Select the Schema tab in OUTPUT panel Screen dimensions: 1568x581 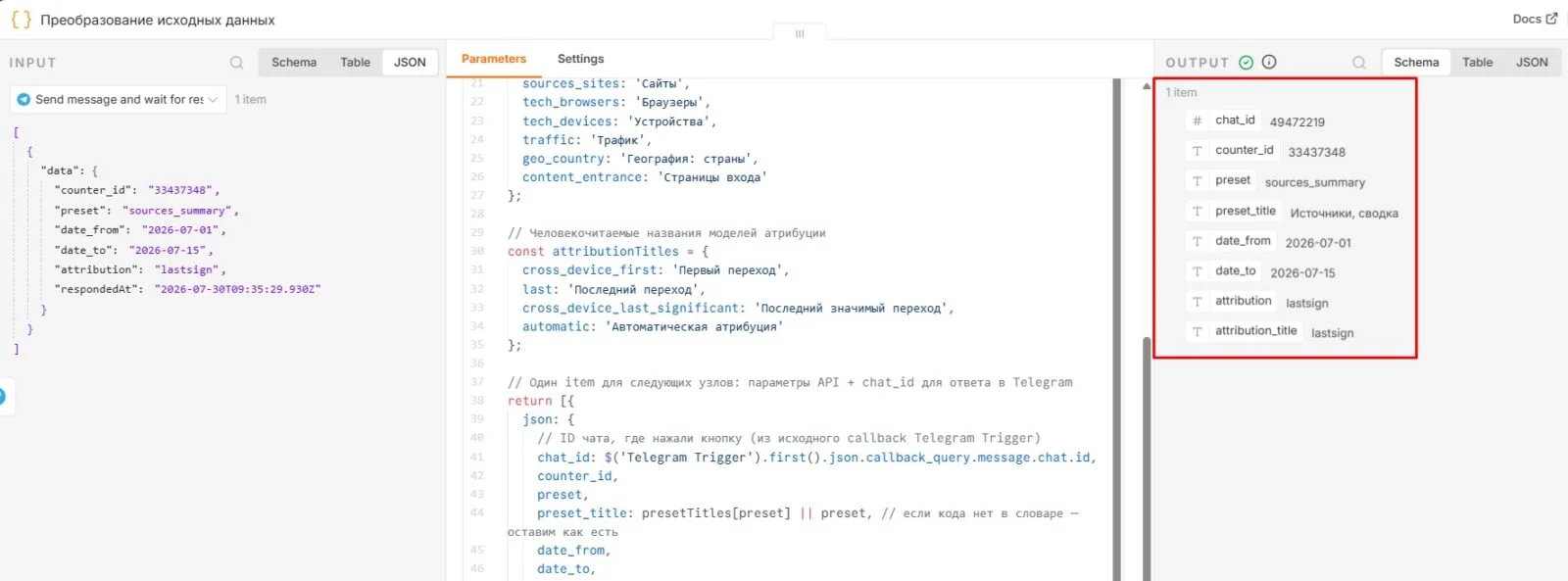pyautogui.click(x=1416, y=63)
